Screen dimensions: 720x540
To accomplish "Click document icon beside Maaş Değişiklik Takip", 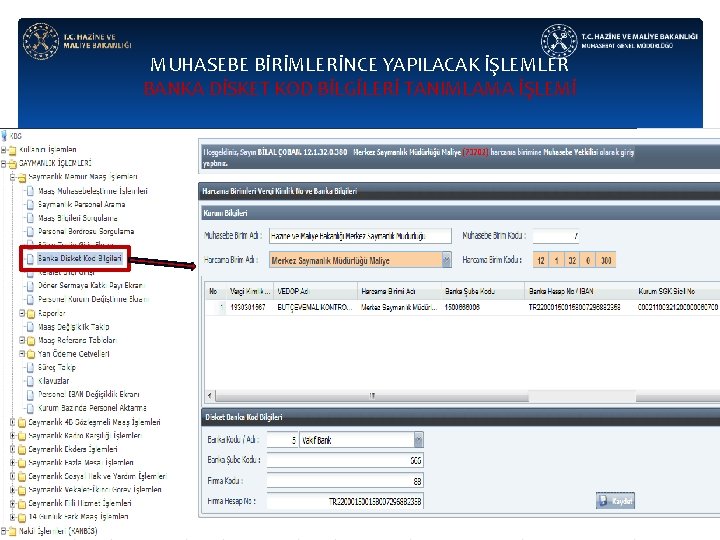I will point(30,326).
